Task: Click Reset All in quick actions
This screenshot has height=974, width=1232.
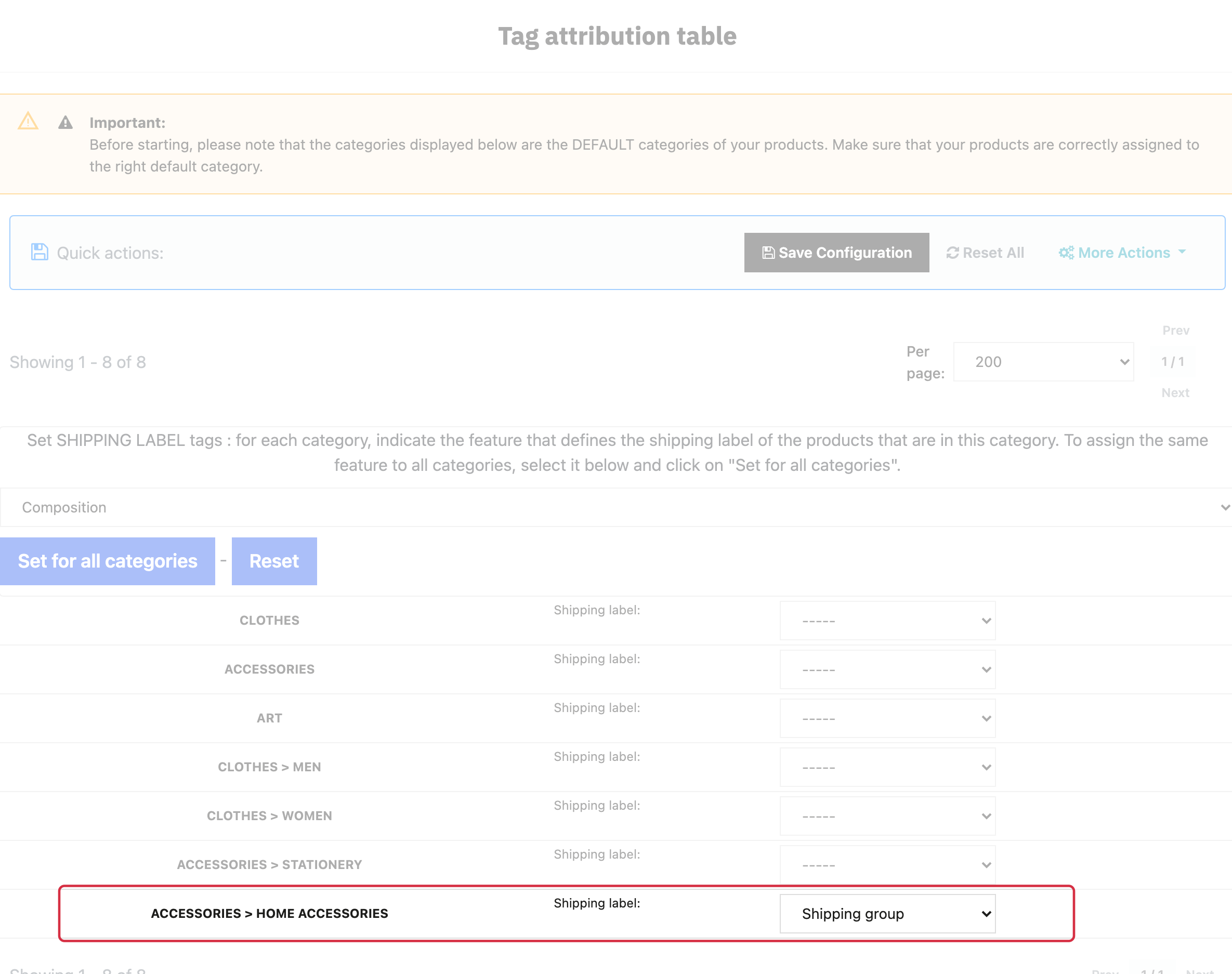Action: tap(985, 253)
